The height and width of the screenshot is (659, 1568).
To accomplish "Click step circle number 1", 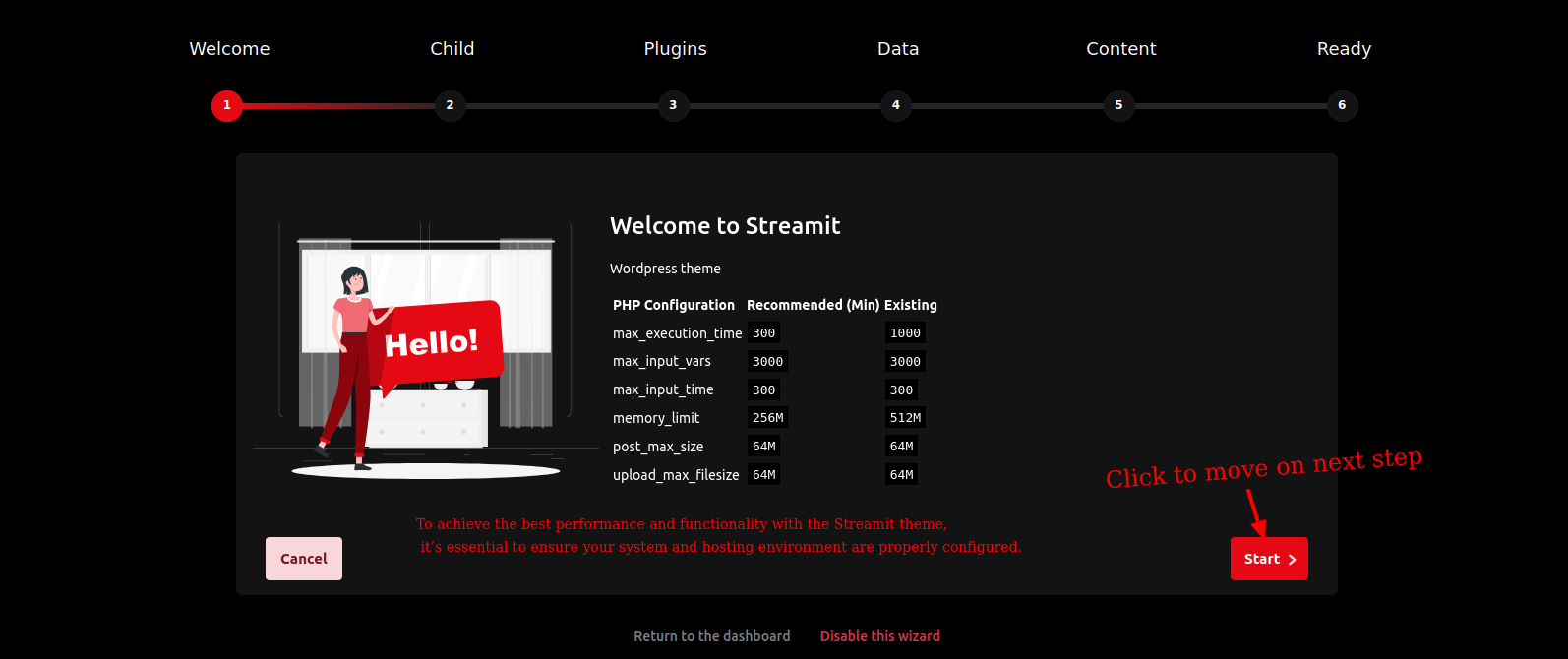I will [227, 105].
